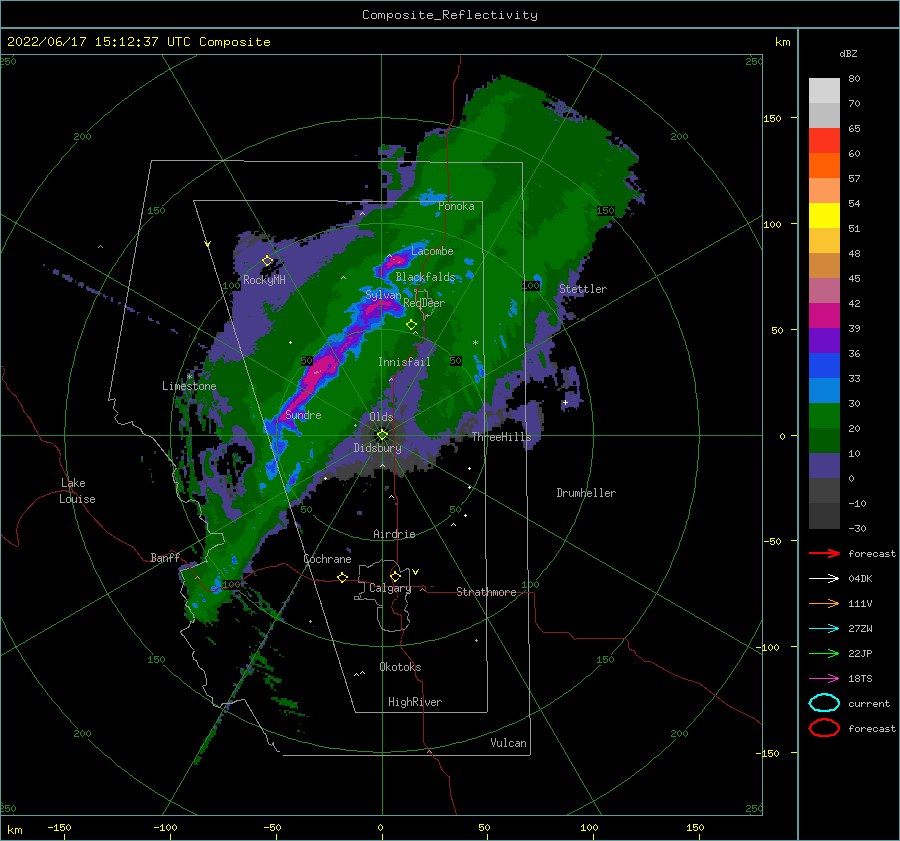Click the magenta reflectivity cell near Lacombe

coord(395,262)
